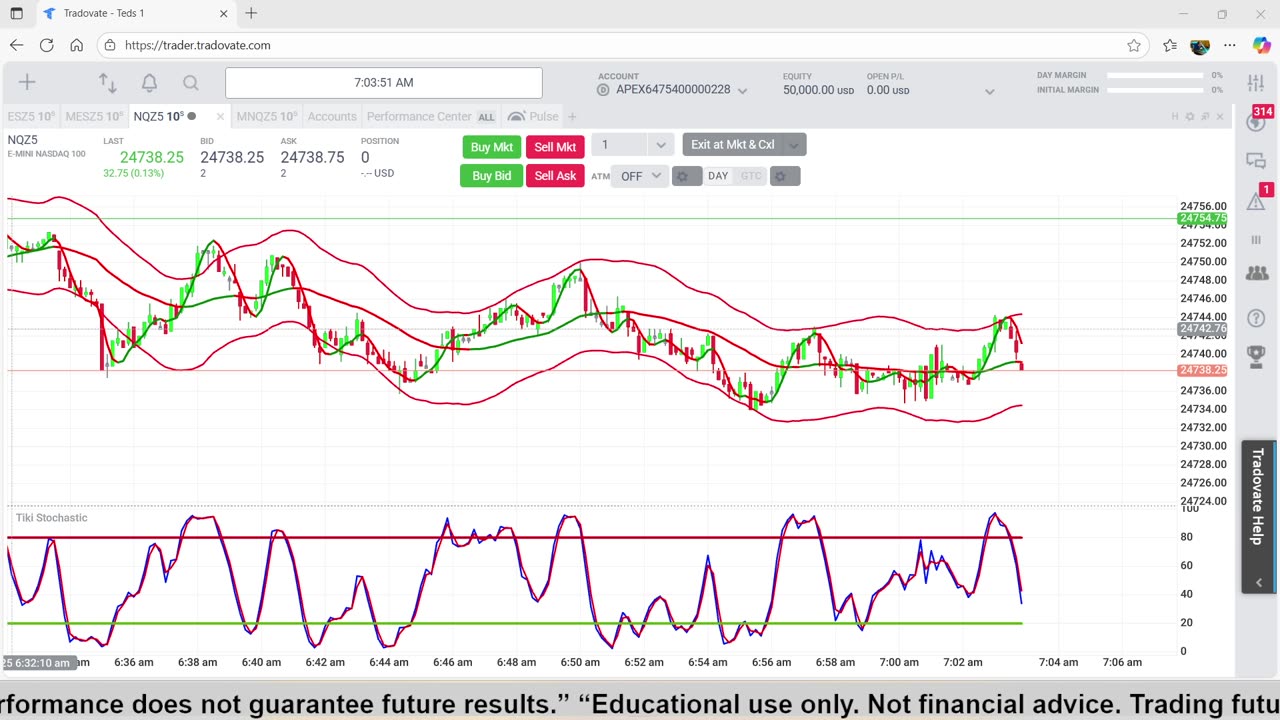Click the Initial Margin progress bar

point(1155,90)
